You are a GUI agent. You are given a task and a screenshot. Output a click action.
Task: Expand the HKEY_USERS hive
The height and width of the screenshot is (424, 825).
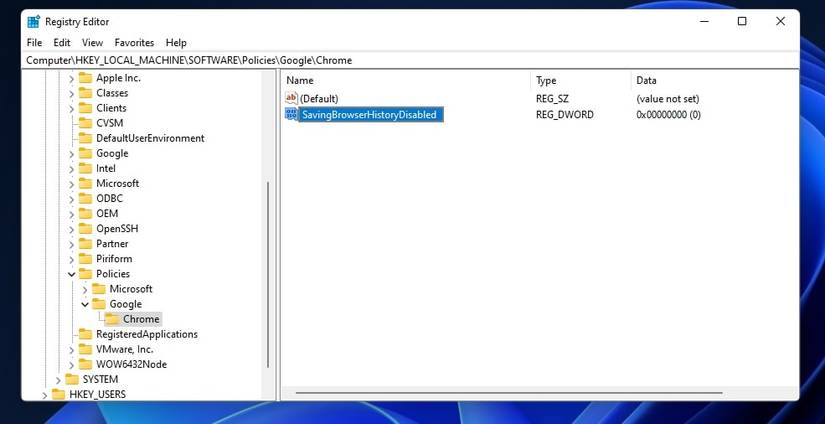tap(45, 395)
